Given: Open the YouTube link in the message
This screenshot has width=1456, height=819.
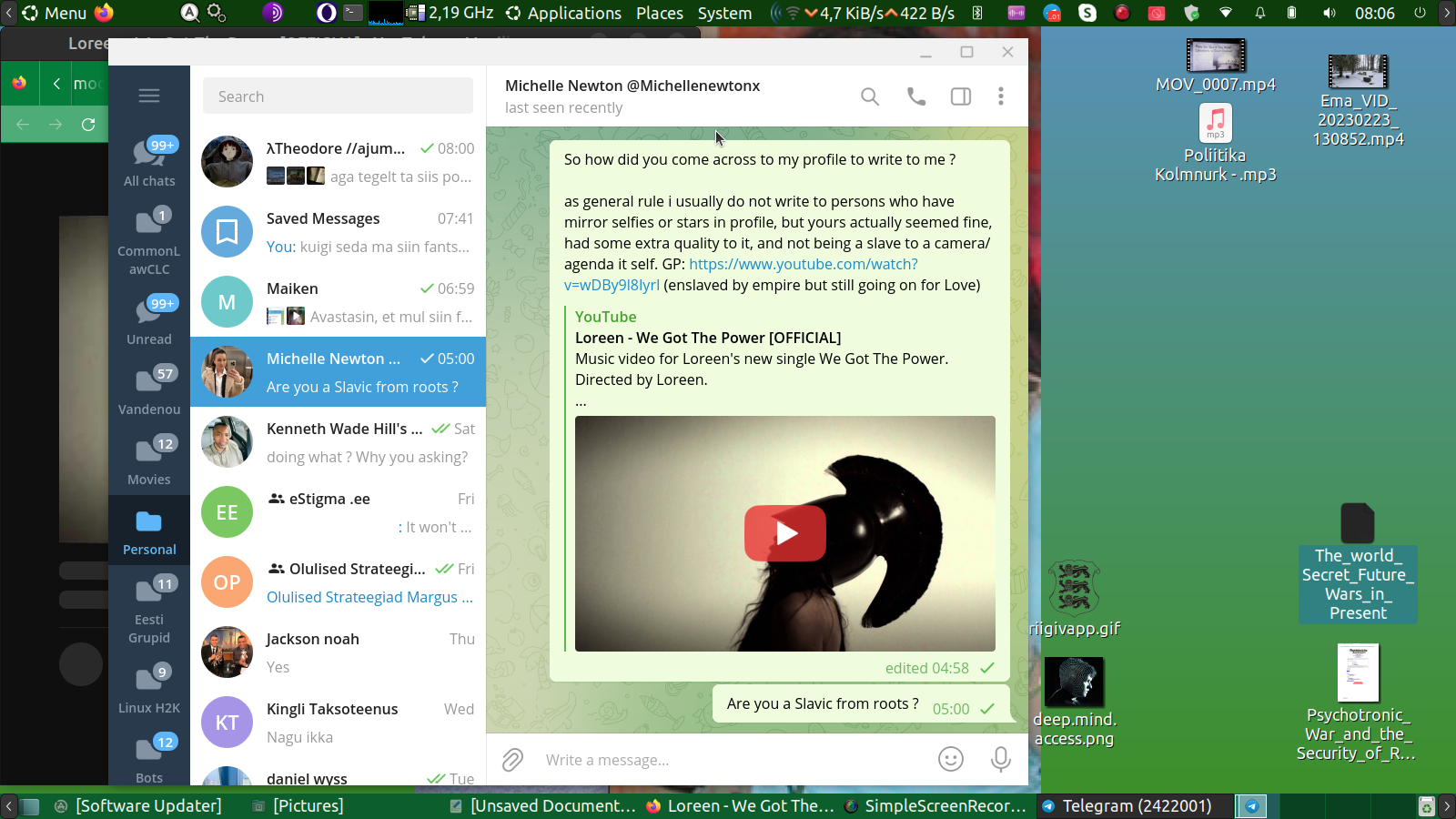Looking at the screenshot, I should pyautogui.click(x=803, y=264).
